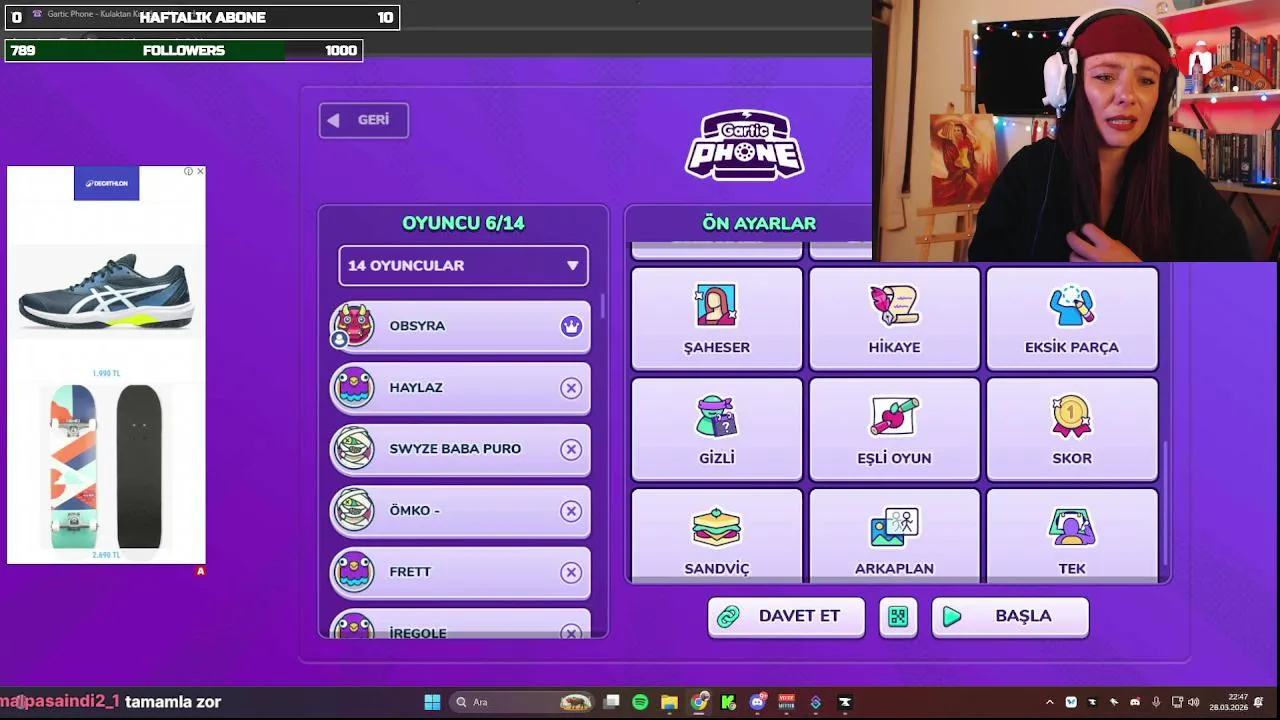Open the taskbar clock showing 22:47
Screen dimensions: 1280x720
(1228, 702)
